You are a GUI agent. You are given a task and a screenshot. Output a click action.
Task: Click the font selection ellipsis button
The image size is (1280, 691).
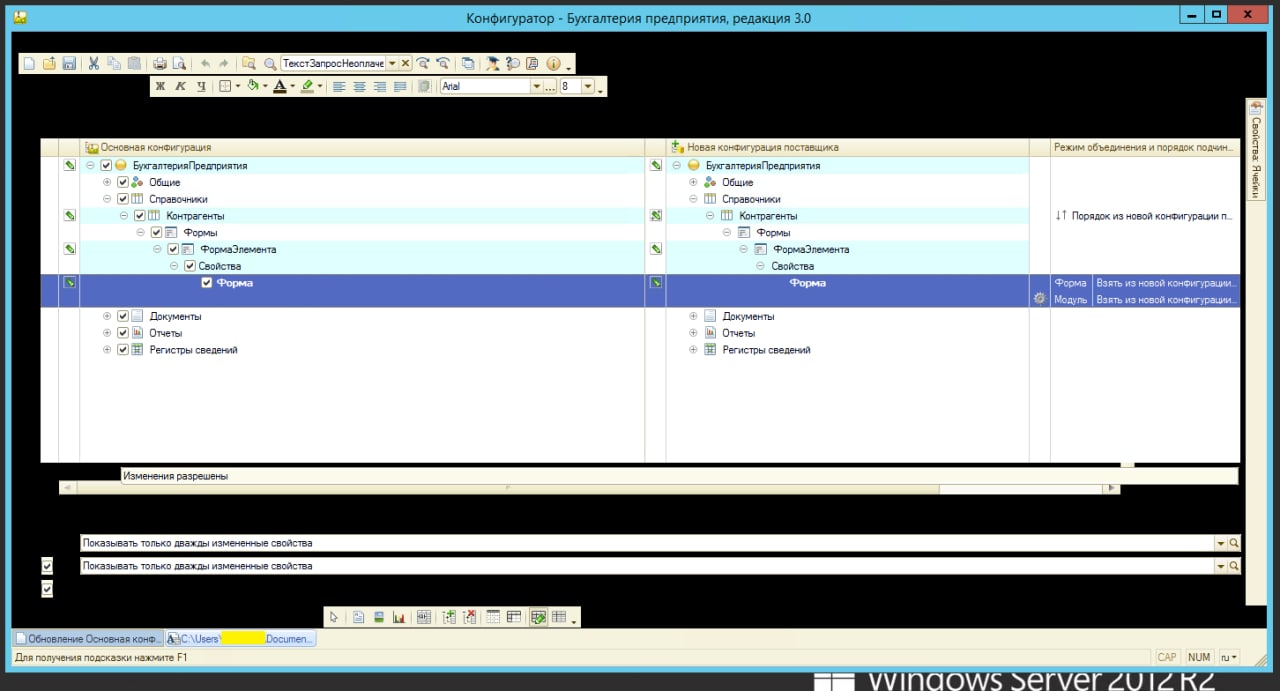tap(550, 87)
